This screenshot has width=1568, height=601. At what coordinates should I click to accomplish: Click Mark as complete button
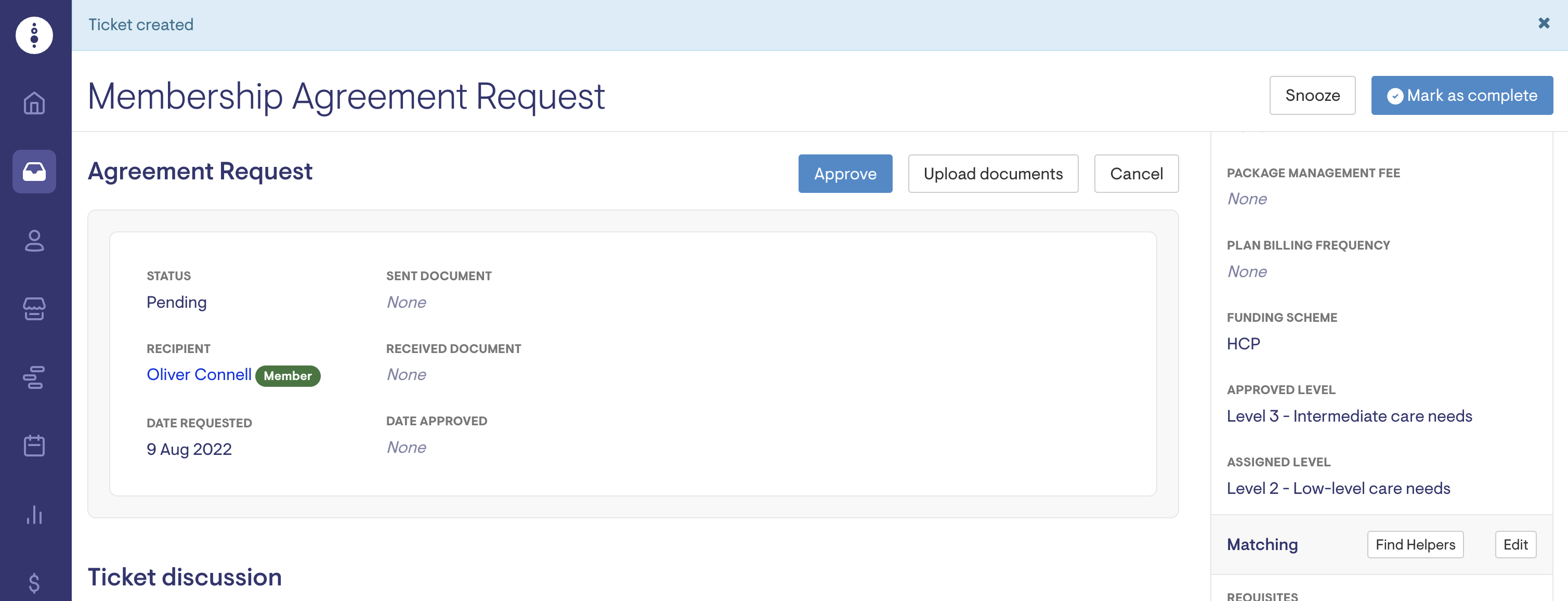(1461, 96)
